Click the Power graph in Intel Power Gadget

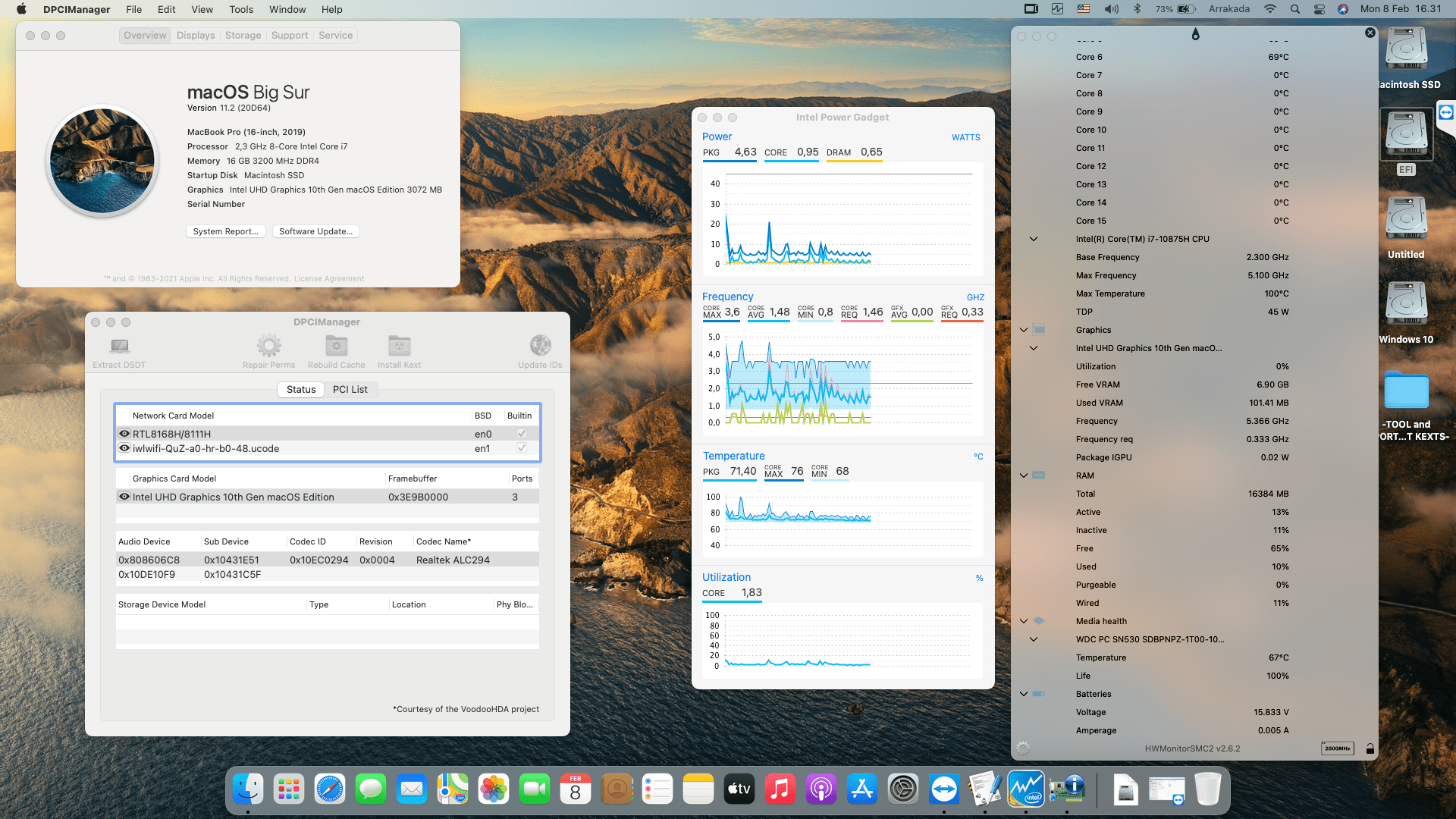click(x=843, y=219)
